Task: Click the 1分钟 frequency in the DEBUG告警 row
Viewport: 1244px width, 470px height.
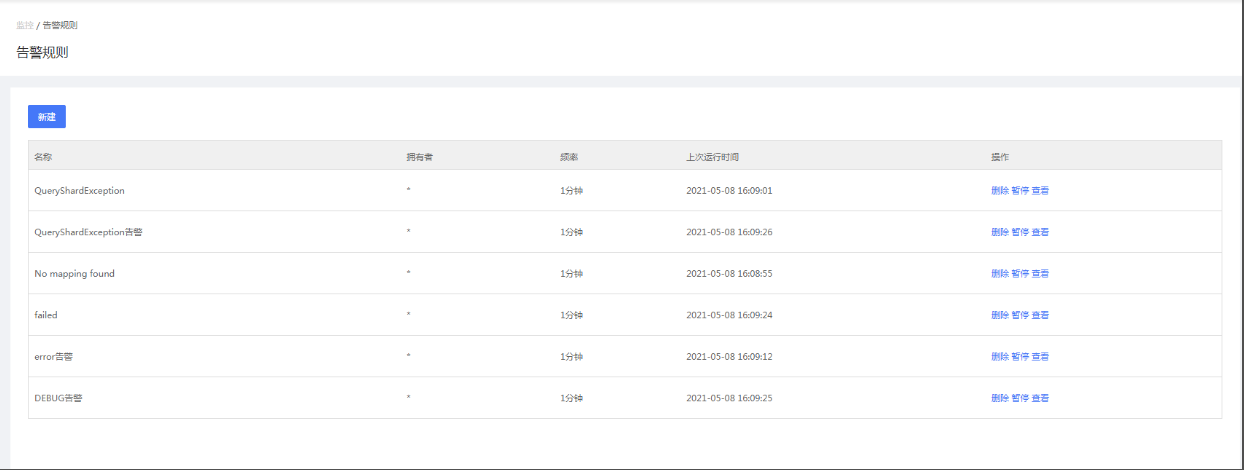Action: [571, 398]
